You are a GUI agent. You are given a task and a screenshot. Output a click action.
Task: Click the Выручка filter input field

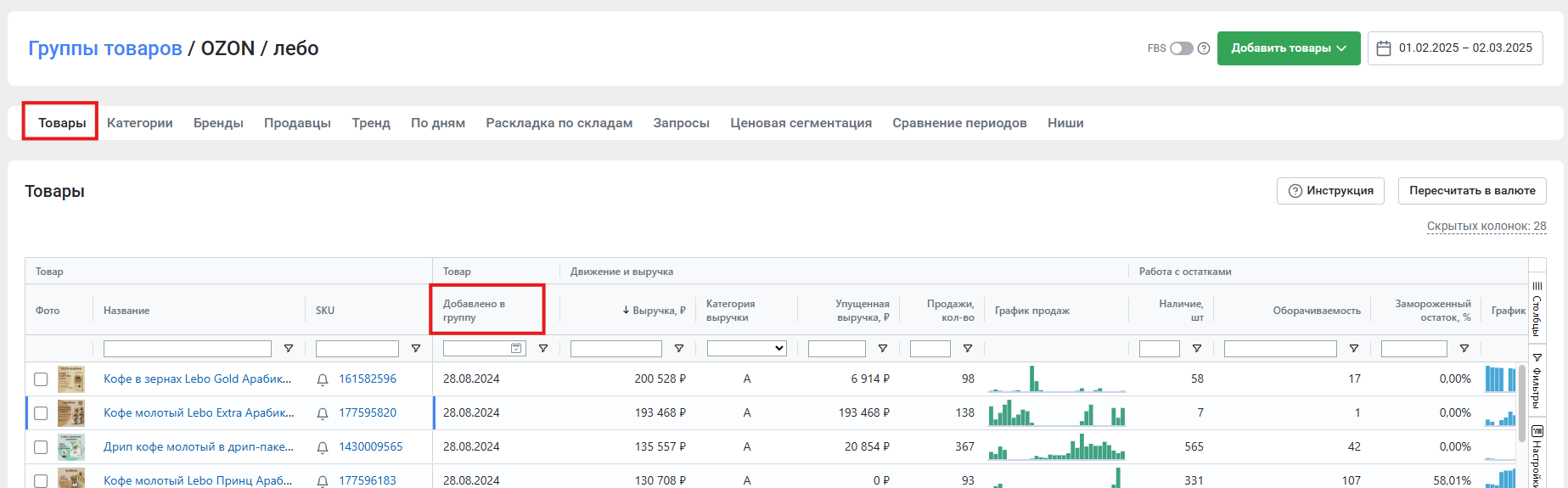click(616, 349)
